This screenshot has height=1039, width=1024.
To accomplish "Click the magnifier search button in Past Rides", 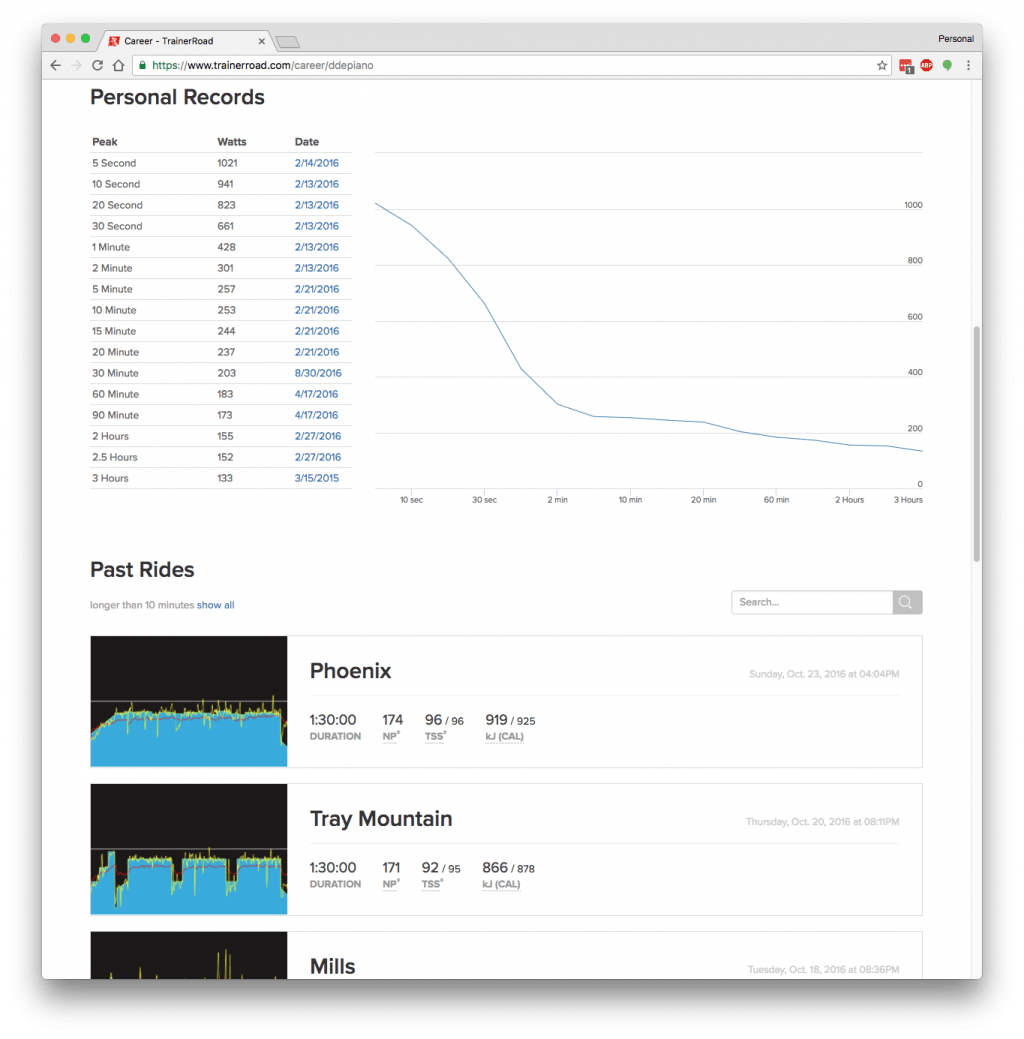I will [x=906, y=602].
